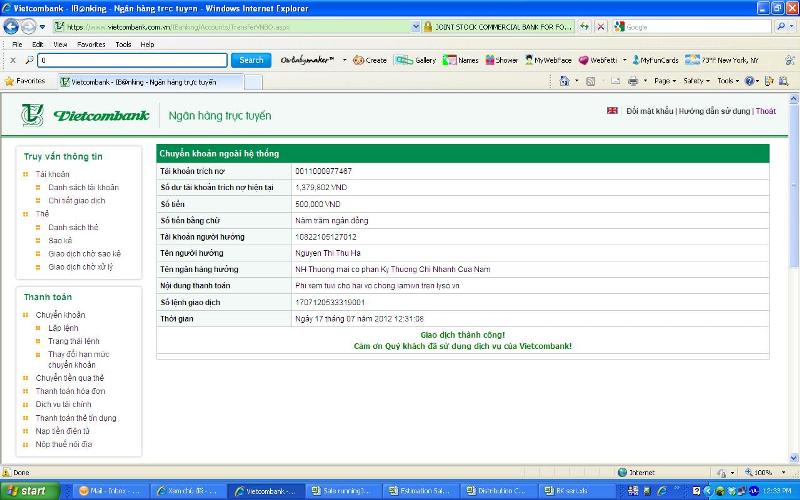Open Nộp thuế nội địa link
Viewport: 800px width, 500px height.
point(64,444)
